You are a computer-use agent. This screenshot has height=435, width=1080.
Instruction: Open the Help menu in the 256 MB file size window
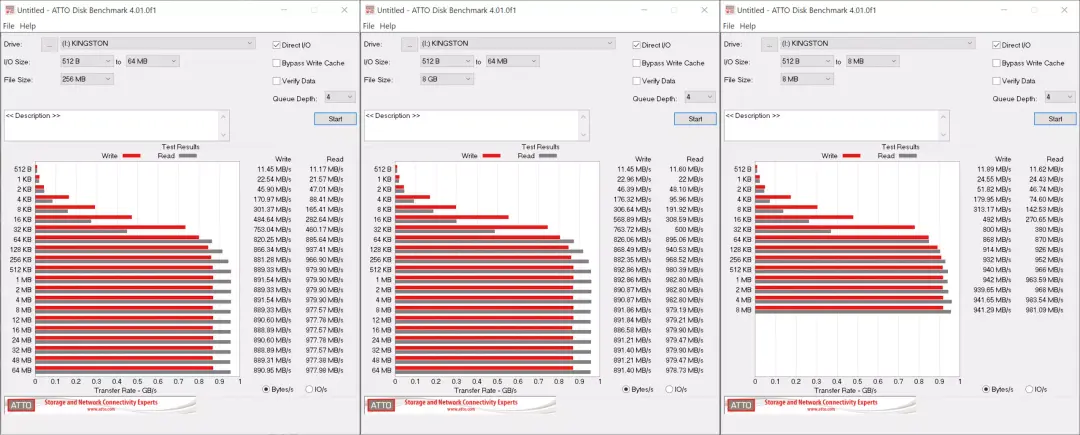(28, 26)
